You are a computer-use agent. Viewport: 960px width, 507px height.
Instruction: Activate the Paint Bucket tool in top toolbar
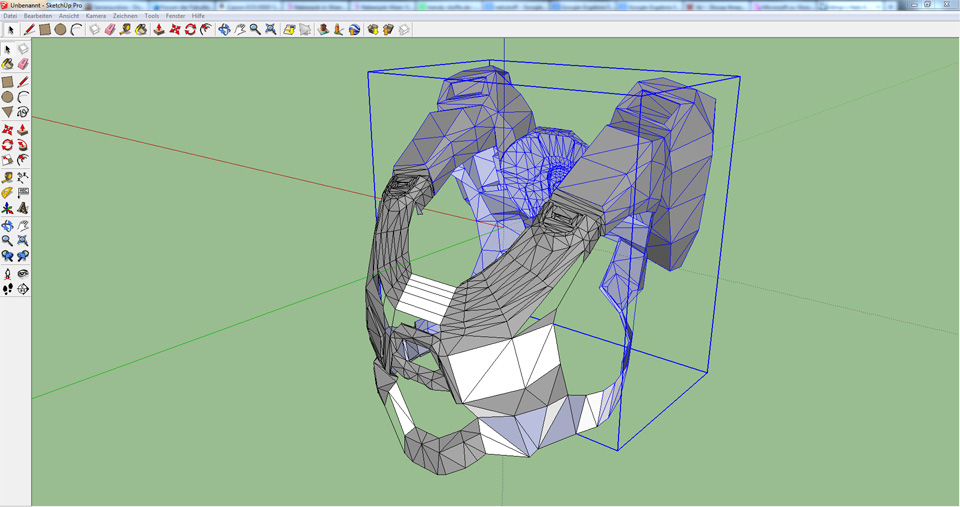point(141,30)
